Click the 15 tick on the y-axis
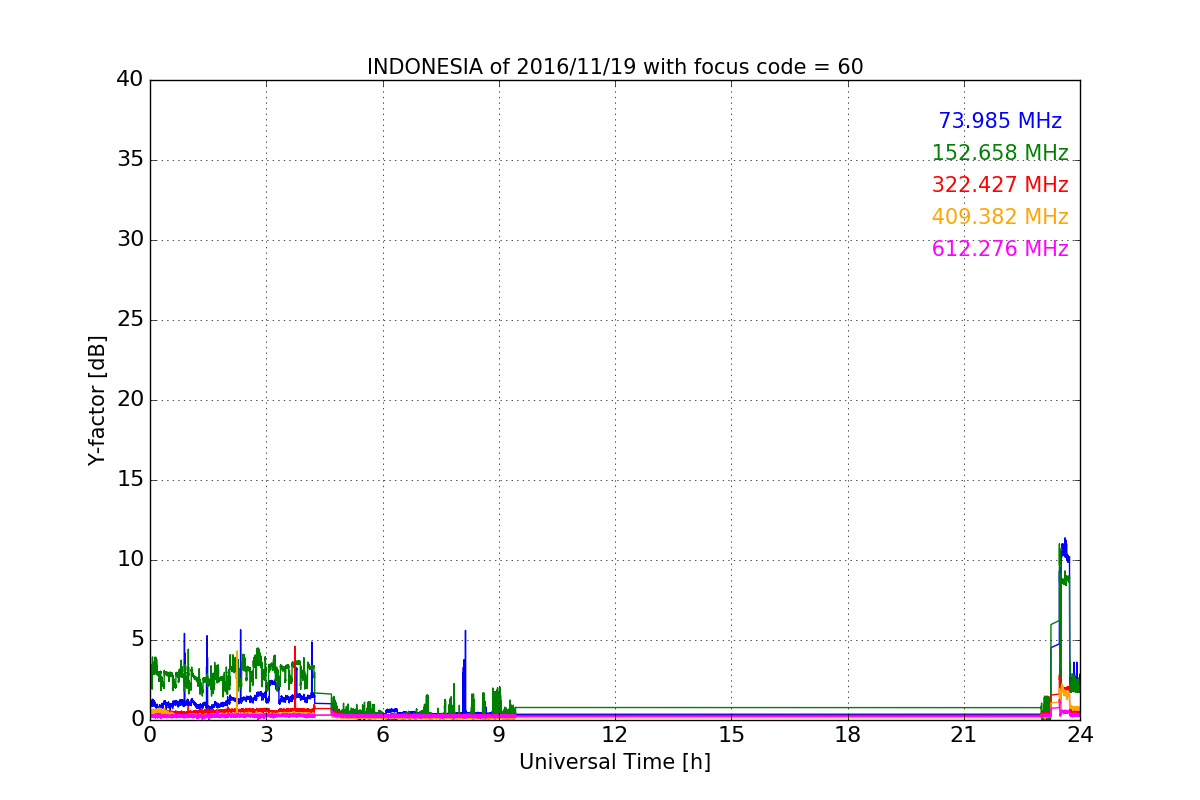 click(129, 480)
